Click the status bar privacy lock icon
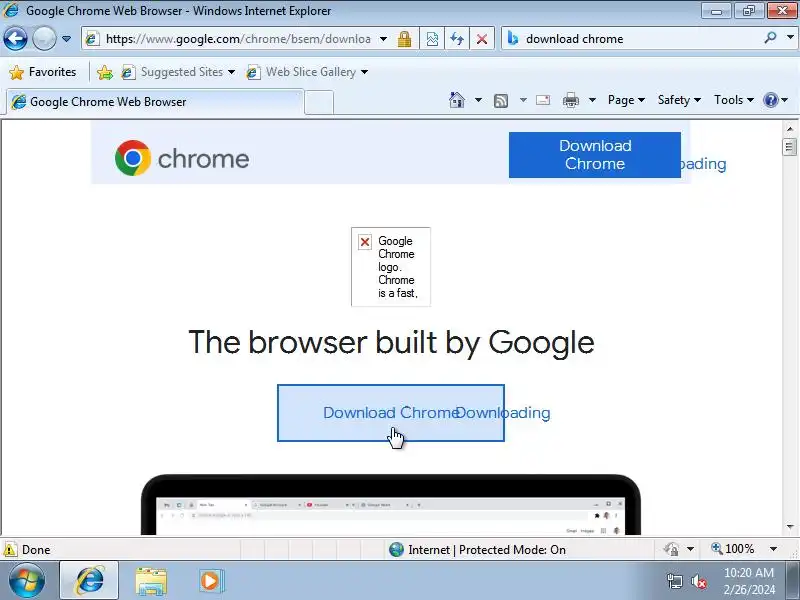 pyautogui.click(x=671, y=549)
